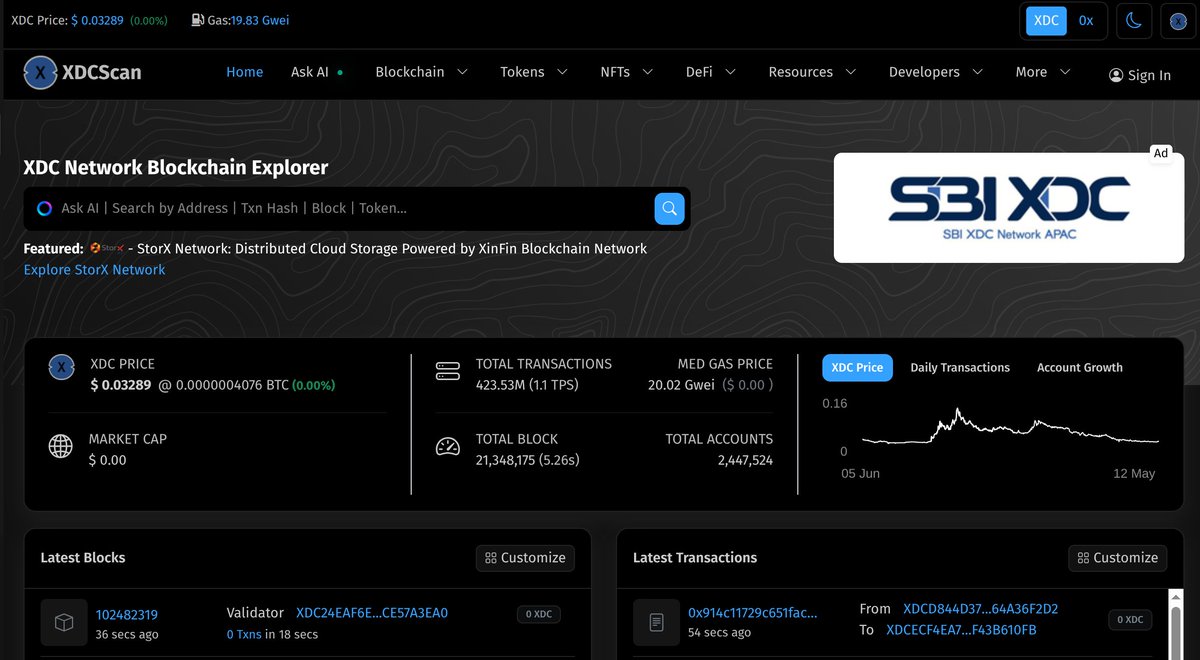Open the NFTs dropdown menu

pos(627,72)
